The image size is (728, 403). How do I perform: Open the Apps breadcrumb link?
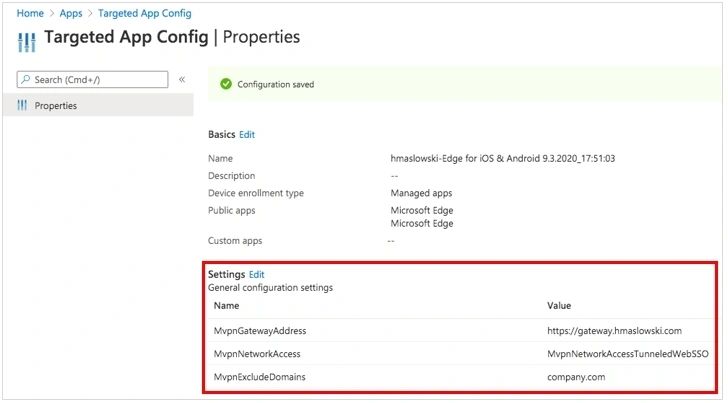pos(71,13)
